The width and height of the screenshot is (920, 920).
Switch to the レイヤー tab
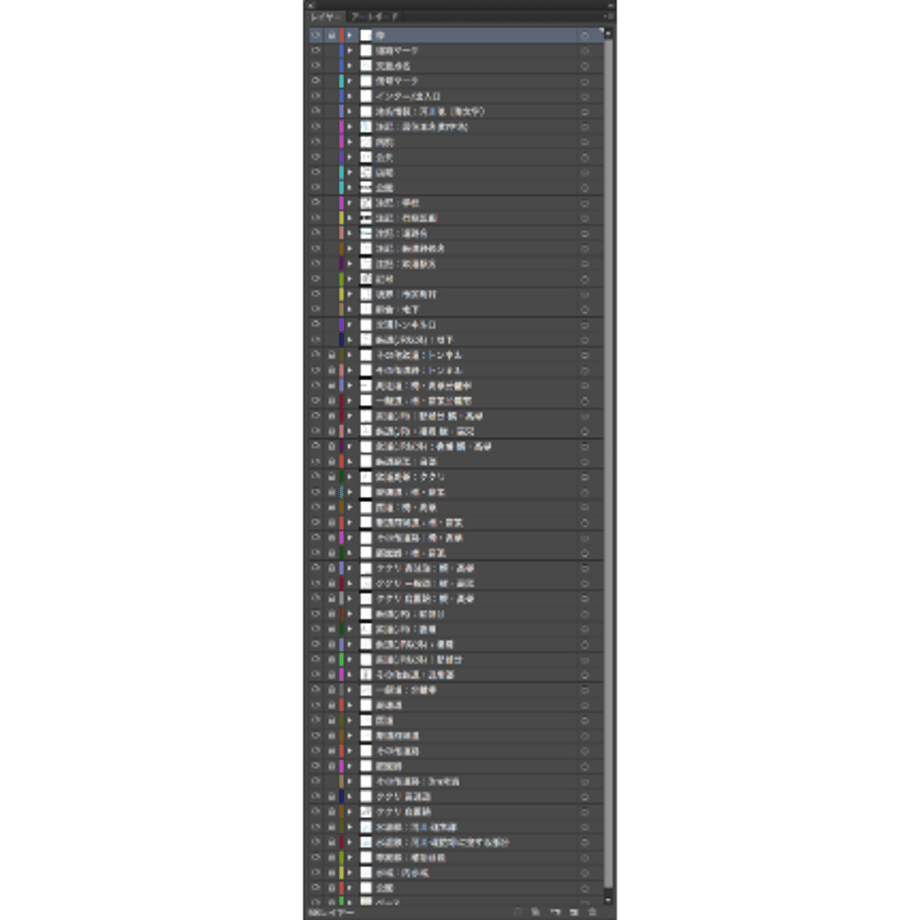pos(325,16)
